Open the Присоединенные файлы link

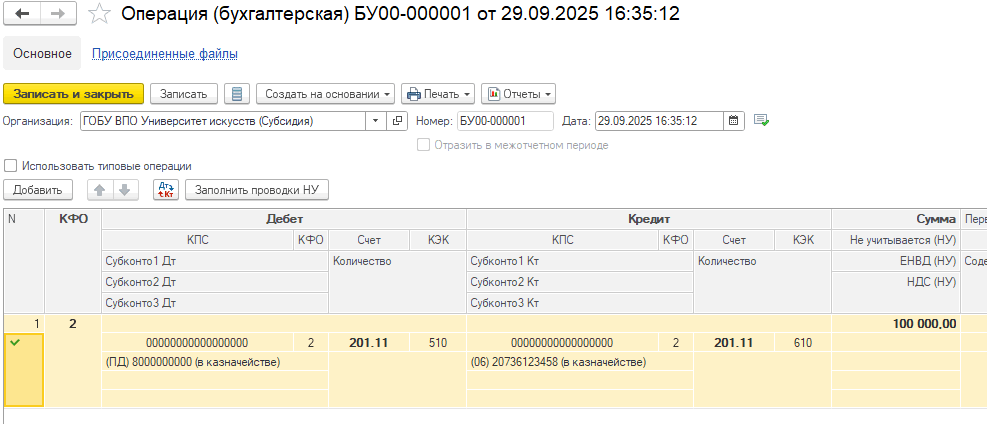(165, 53)
